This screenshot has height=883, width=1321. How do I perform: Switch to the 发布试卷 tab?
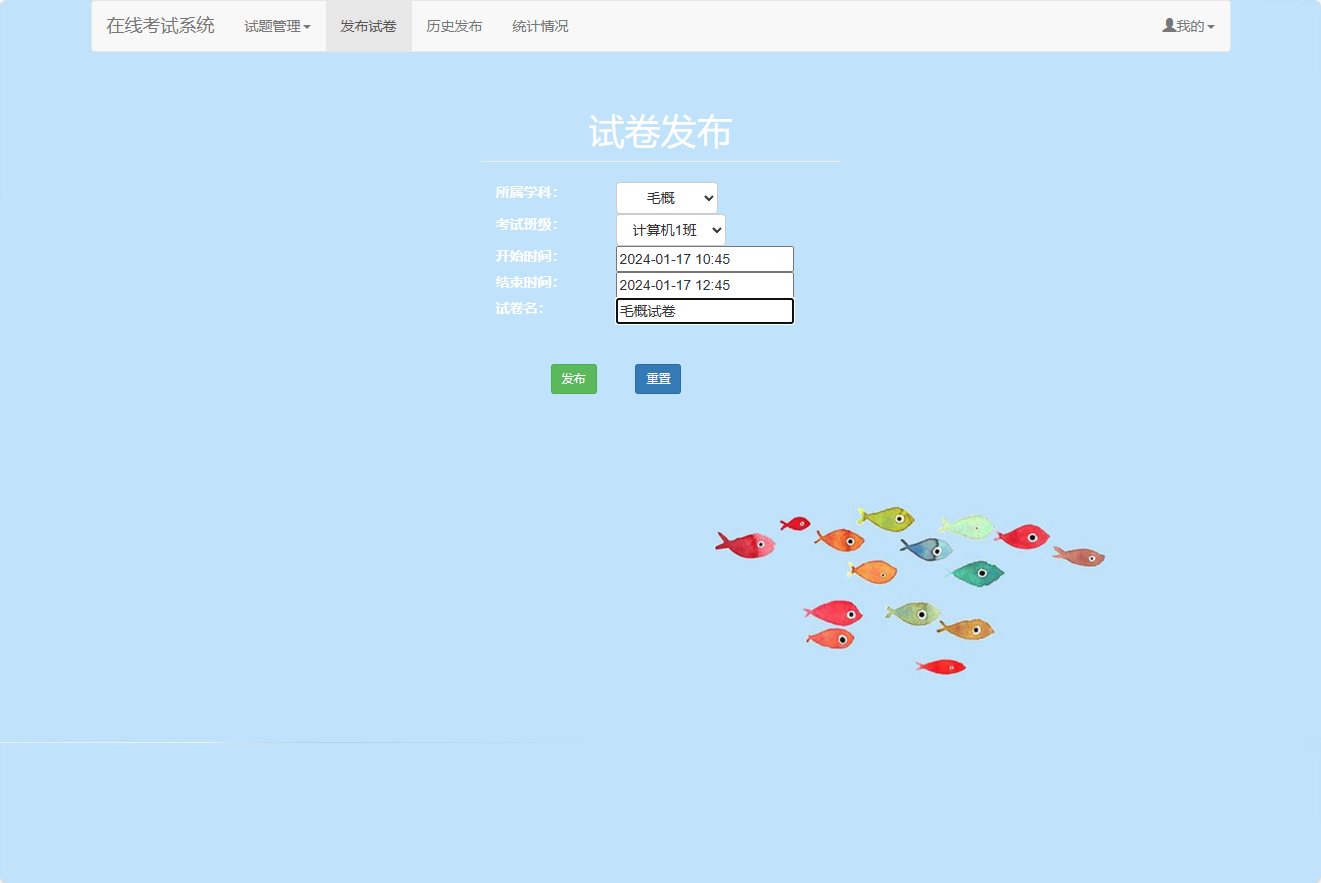pos(368,25)
